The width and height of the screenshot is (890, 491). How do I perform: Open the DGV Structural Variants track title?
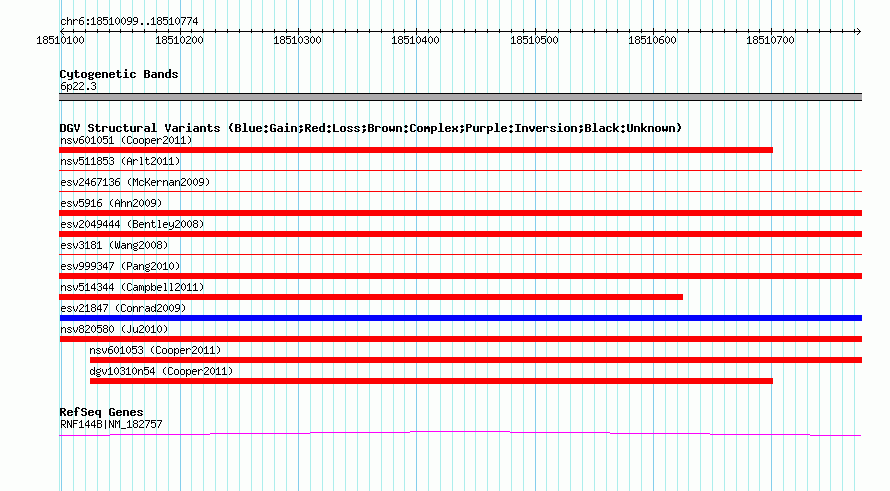pyautogui.click(x=371, y=128)
